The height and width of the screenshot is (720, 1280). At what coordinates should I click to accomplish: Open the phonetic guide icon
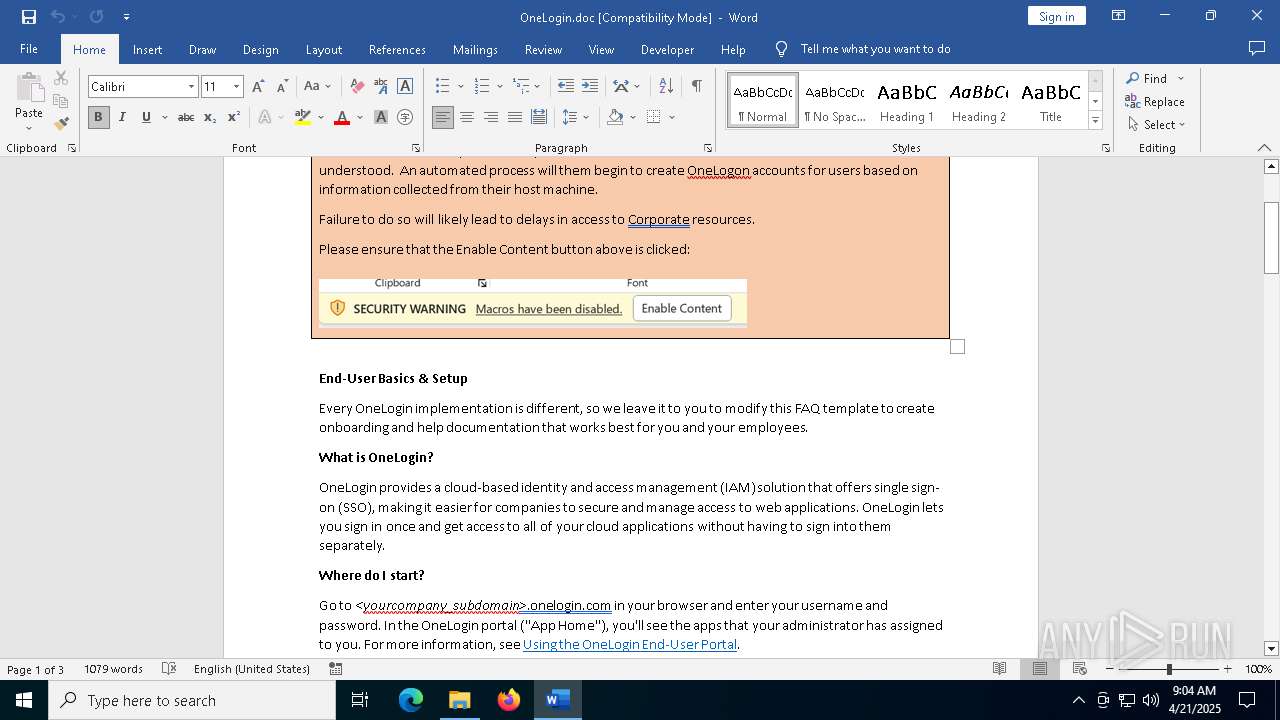(x=381, y=87)
